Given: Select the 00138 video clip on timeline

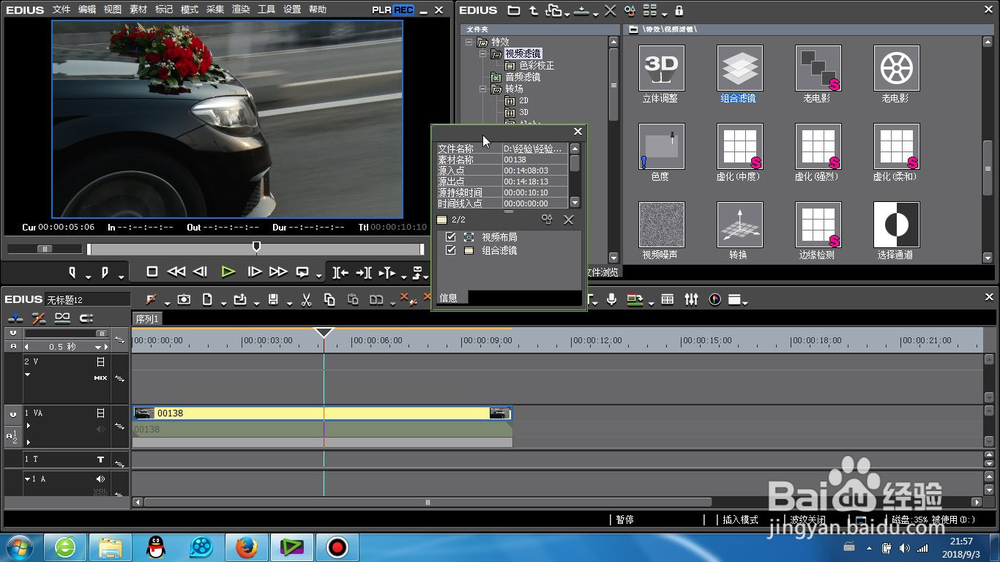Looking at the screenshot, I should pyautogui.click(x=322, y=413).
